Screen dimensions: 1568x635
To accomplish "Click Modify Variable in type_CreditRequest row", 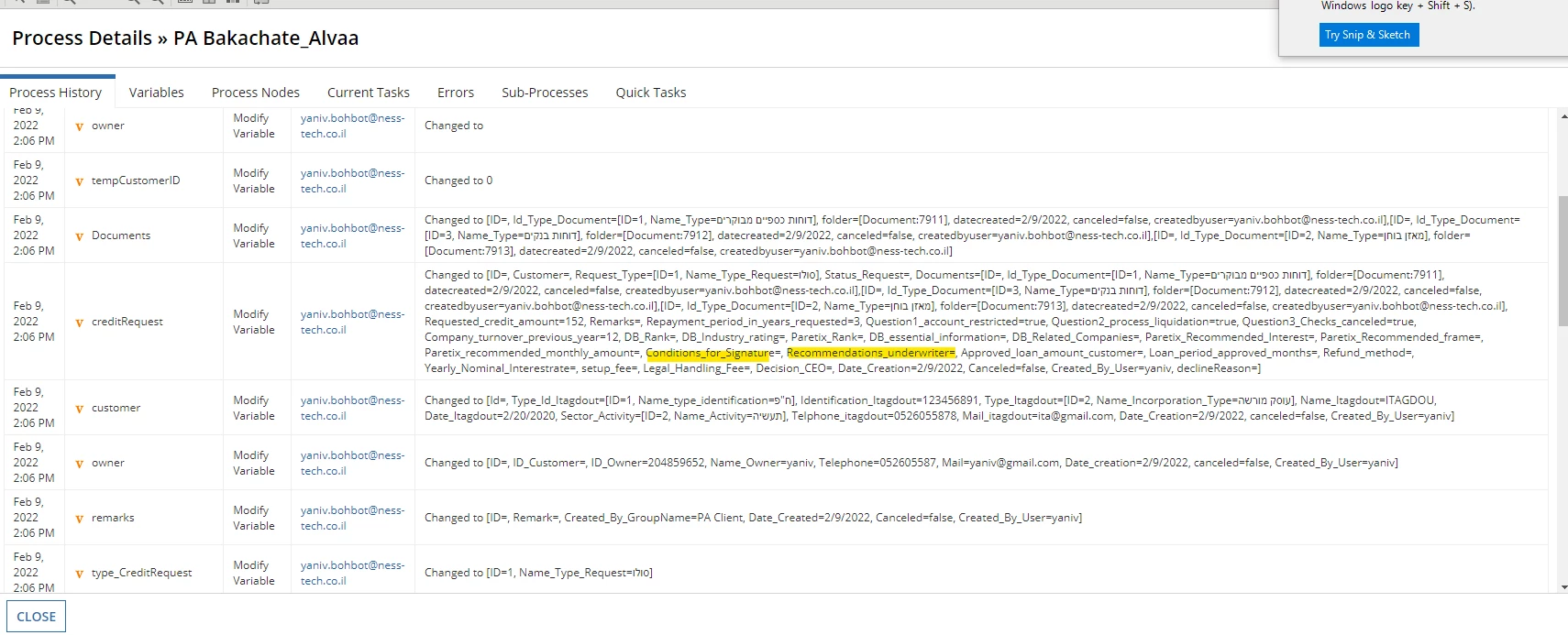I will pos(254,573).
